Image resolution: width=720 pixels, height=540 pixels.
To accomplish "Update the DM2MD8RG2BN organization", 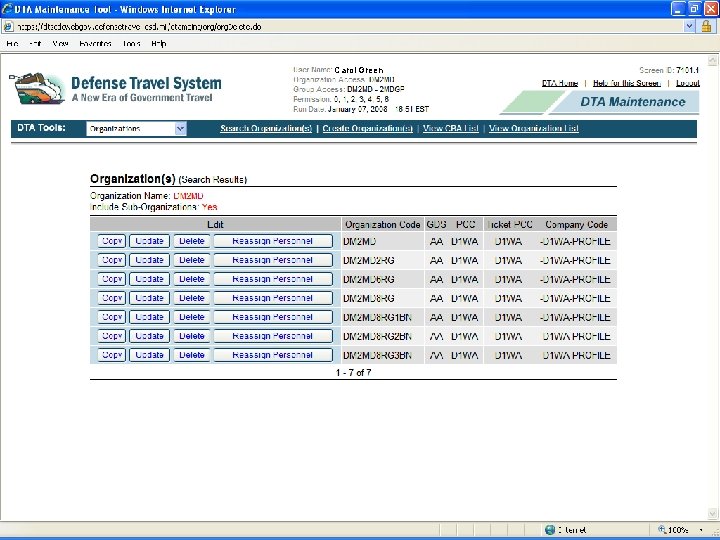I will click(x=149, y=336).
